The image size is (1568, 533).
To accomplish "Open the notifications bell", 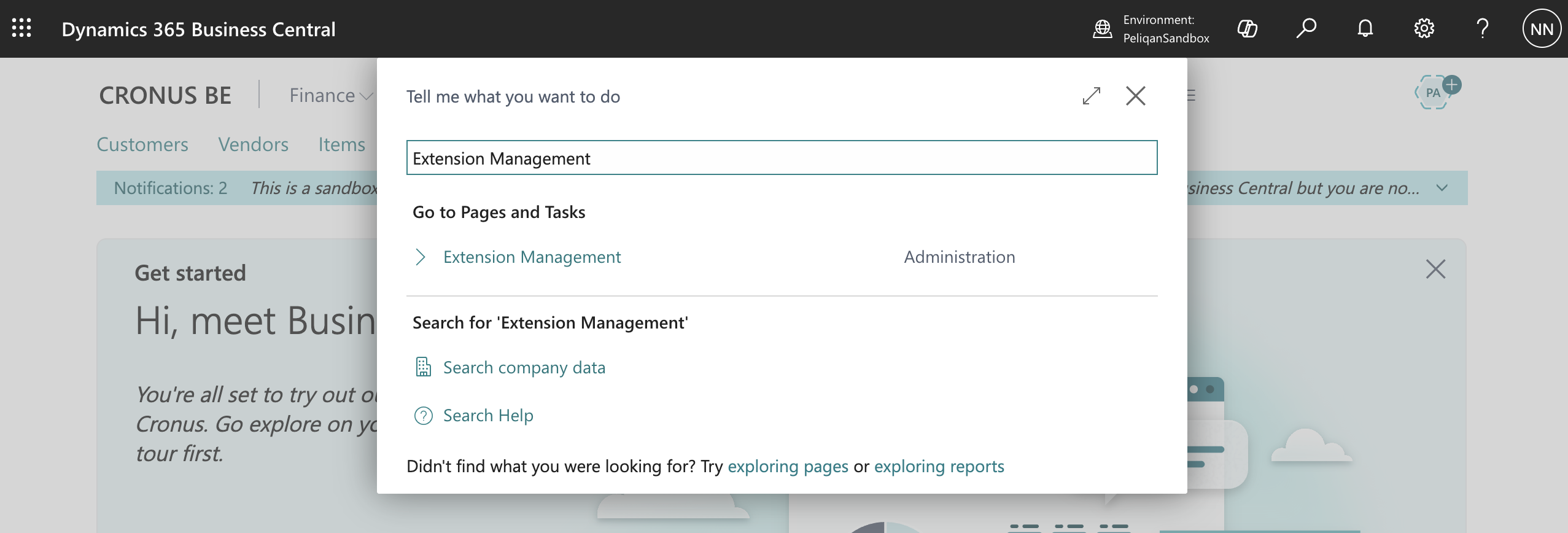I will point(1365,28).
